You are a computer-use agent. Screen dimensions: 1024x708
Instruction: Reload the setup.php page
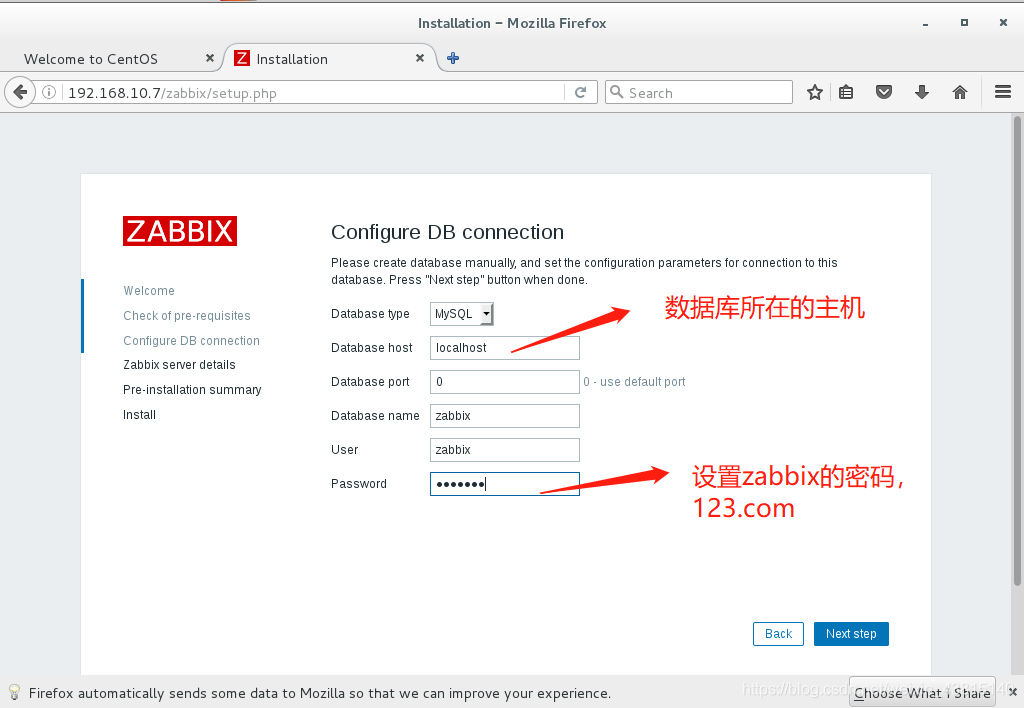point(581,91)
